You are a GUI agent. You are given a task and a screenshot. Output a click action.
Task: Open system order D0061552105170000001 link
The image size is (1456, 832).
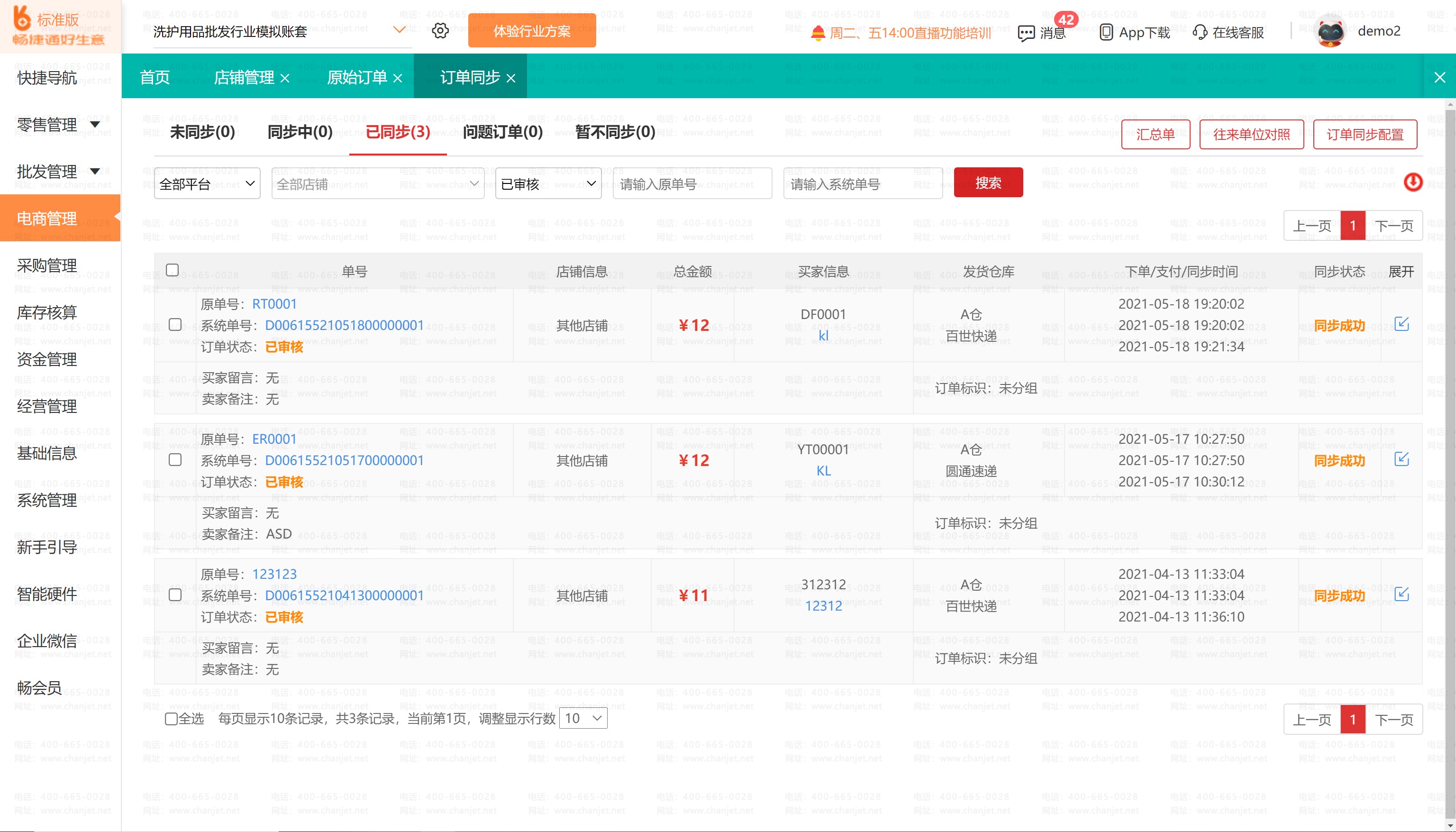(345, 460)
